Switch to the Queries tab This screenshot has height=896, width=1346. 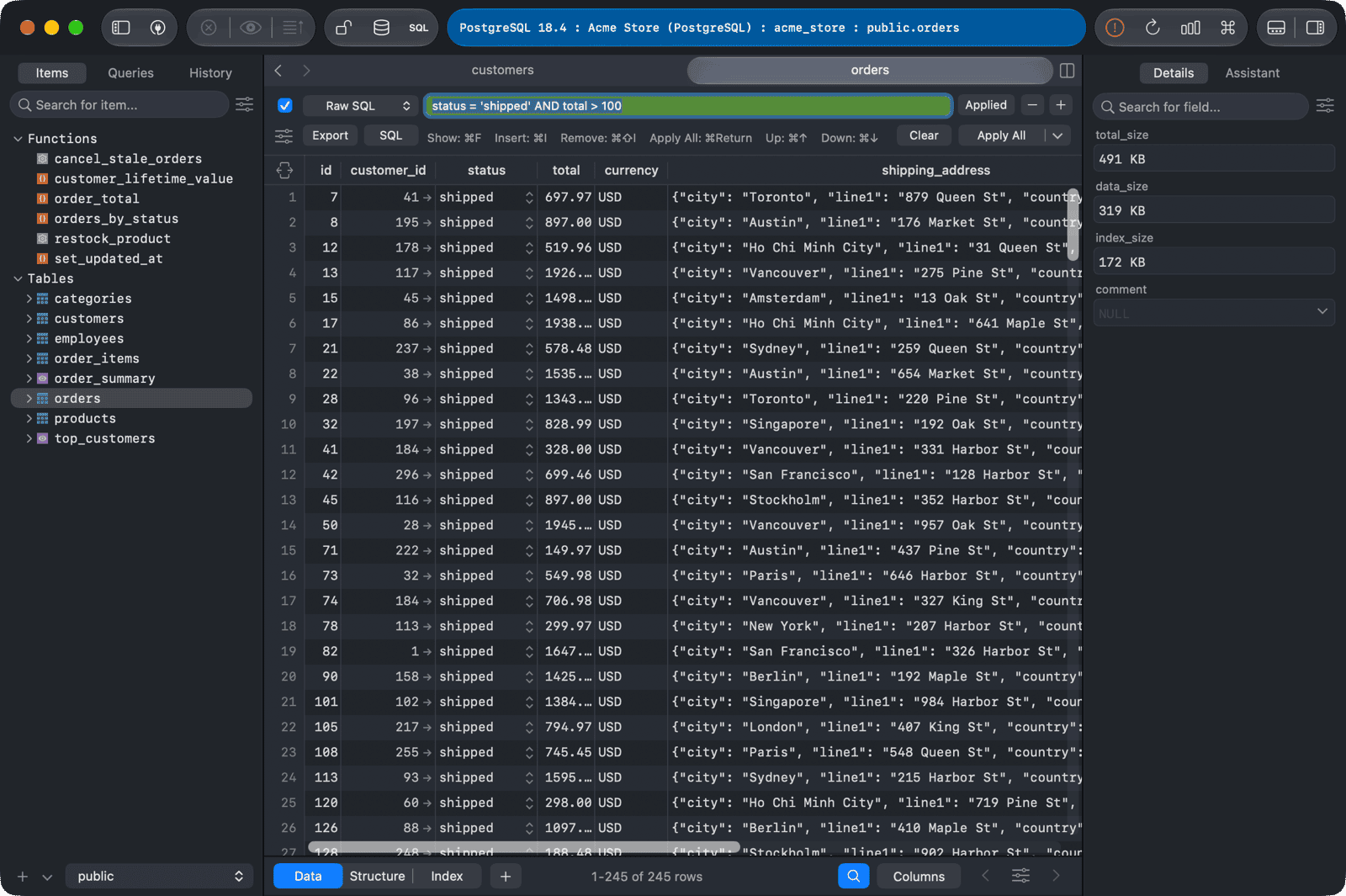(x=130, y=73)
